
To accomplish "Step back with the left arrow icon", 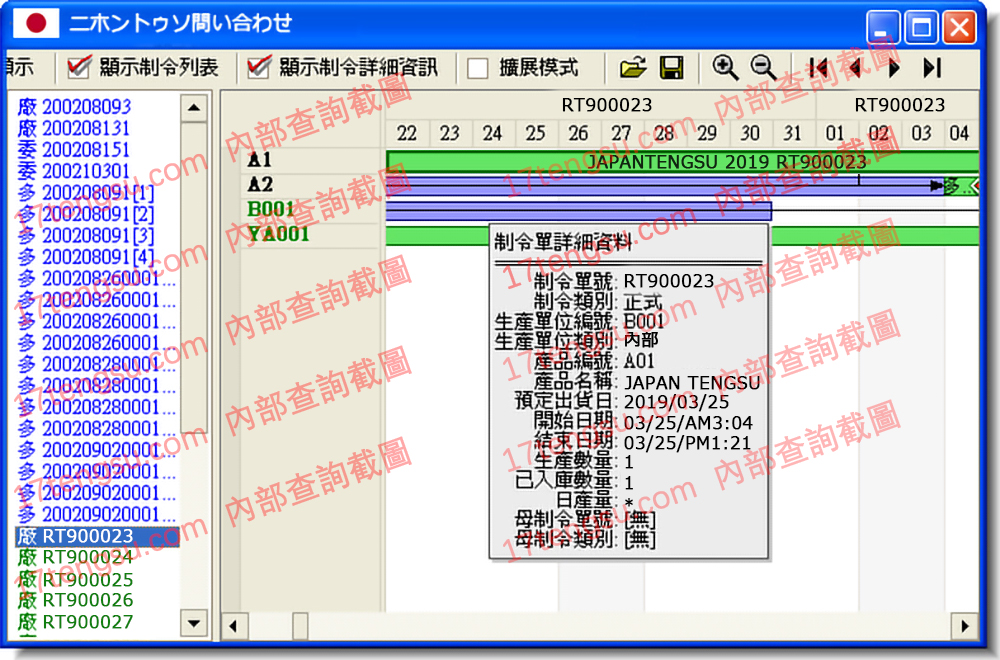I will pyautogui.click(x=855, y=68).
